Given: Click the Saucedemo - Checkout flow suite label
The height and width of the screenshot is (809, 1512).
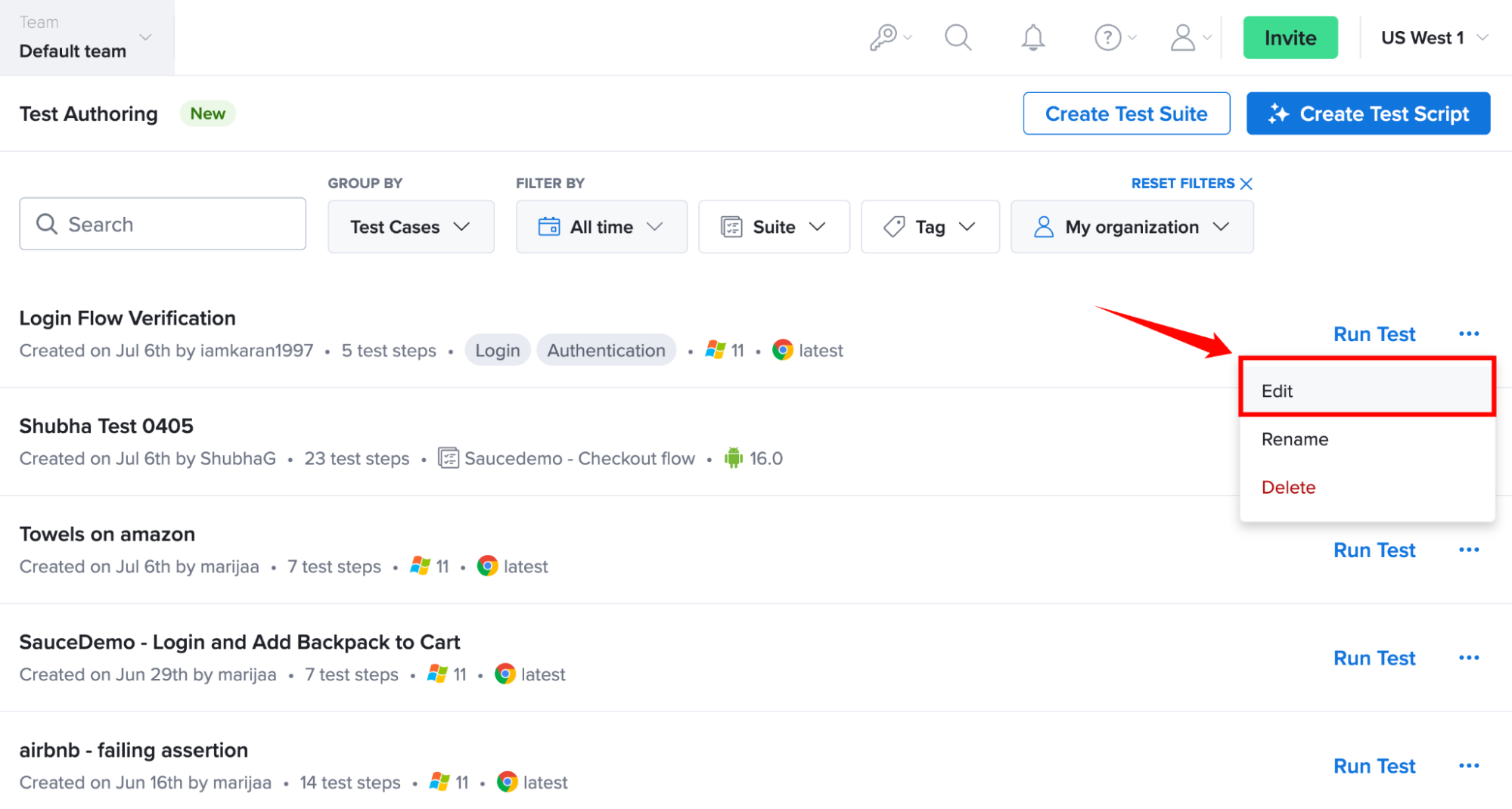Looking at the screenshot, I should 579,458.
